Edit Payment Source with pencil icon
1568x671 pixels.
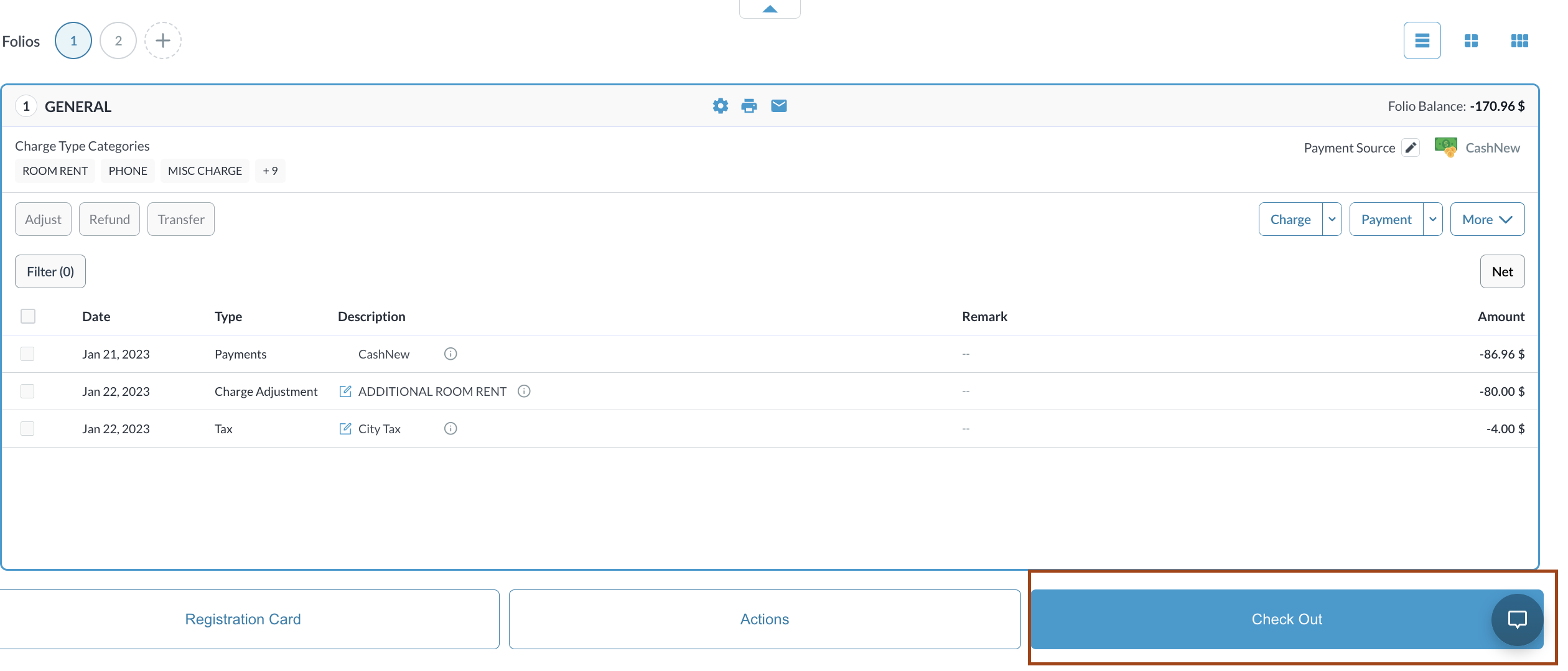1411,148
